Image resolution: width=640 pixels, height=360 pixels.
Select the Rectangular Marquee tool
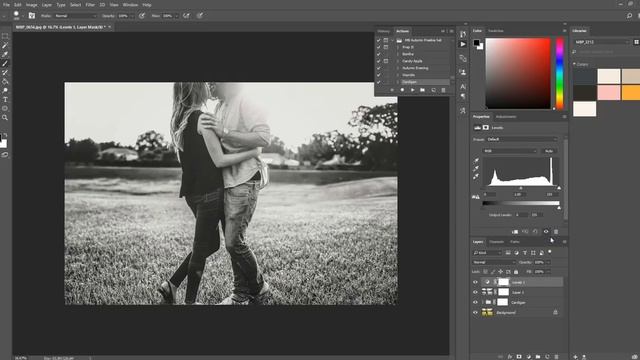tap(5, 36)
